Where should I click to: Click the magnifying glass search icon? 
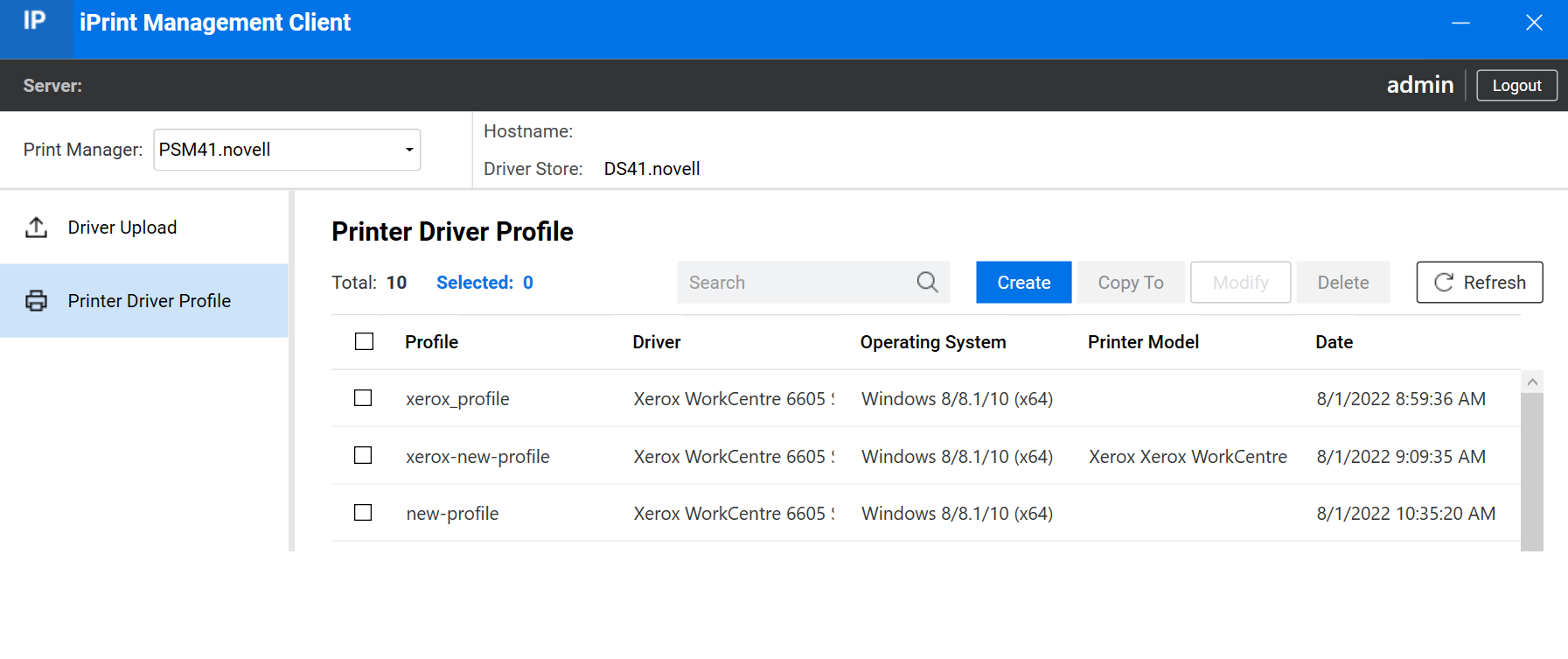coord(927,282)
